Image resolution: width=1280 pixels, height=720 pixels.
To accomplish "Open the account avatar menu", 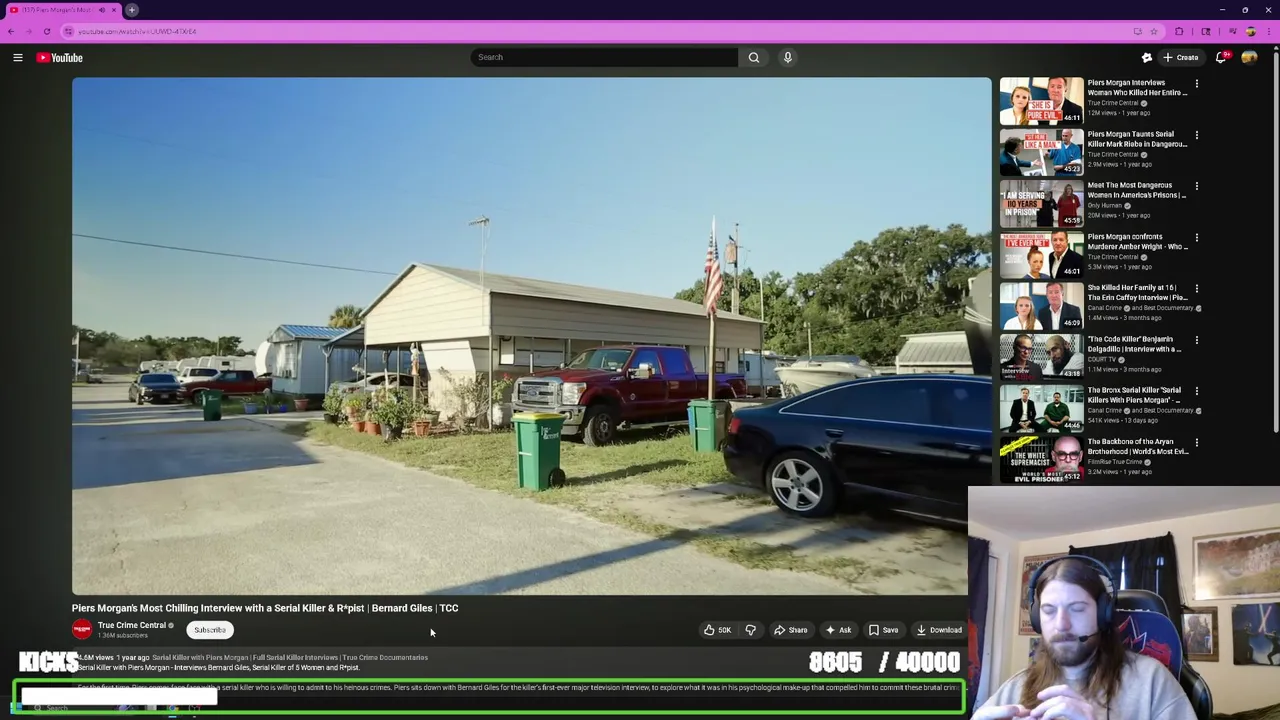I will 1249,58.
